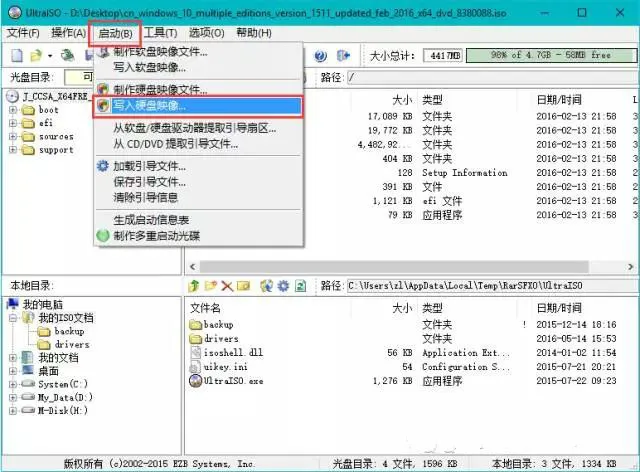Expand the sources folder in disc tree
Viewport: 640px width, 472px height.
click(13, 136)
